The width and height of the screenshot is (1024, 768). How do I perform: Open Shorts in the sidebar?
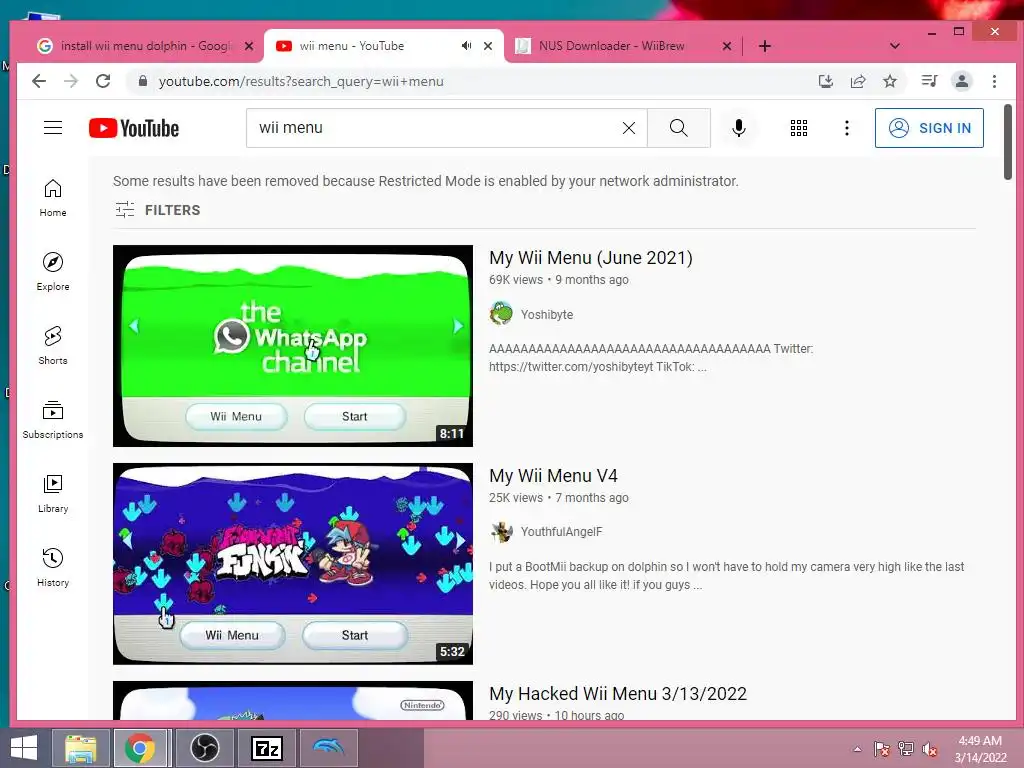(x=53, y=345)
